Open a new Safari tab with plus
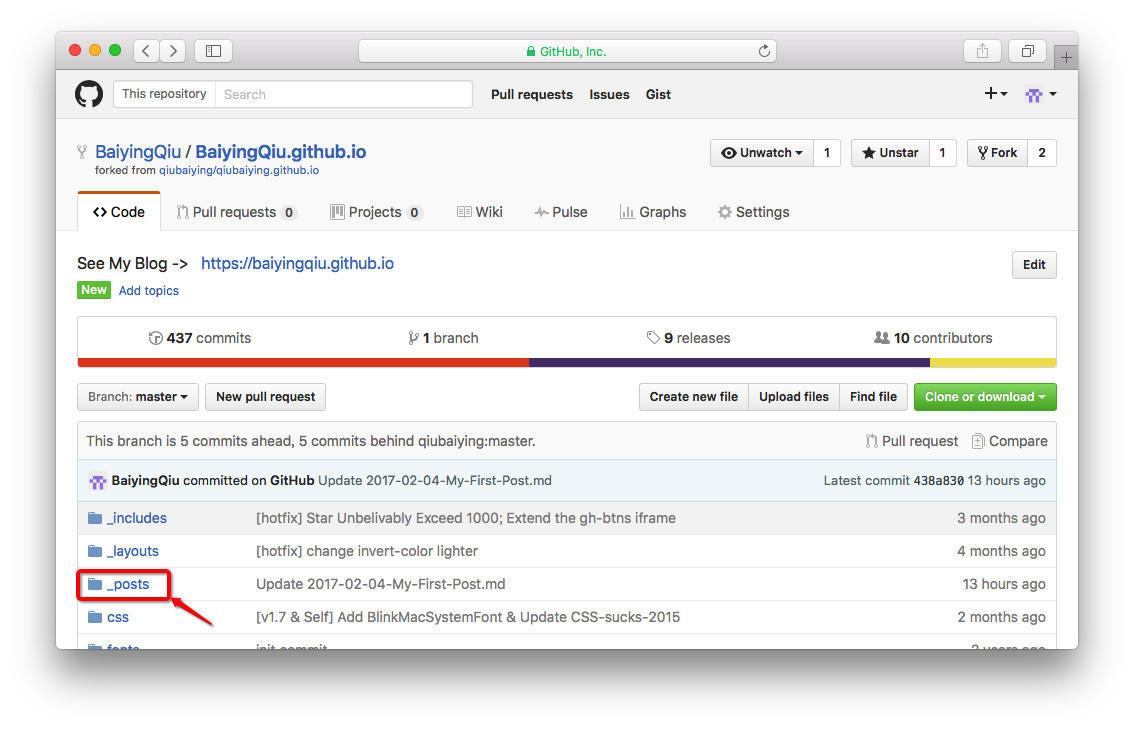 (1066, 58)
